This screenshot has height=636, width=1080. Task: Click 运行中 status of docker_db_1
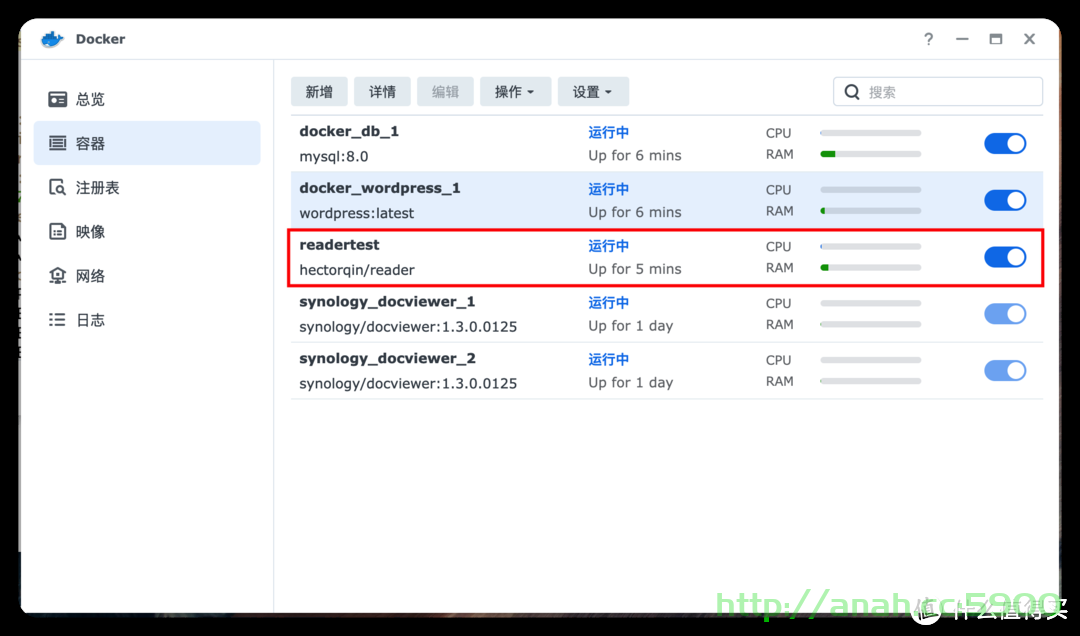608,132
